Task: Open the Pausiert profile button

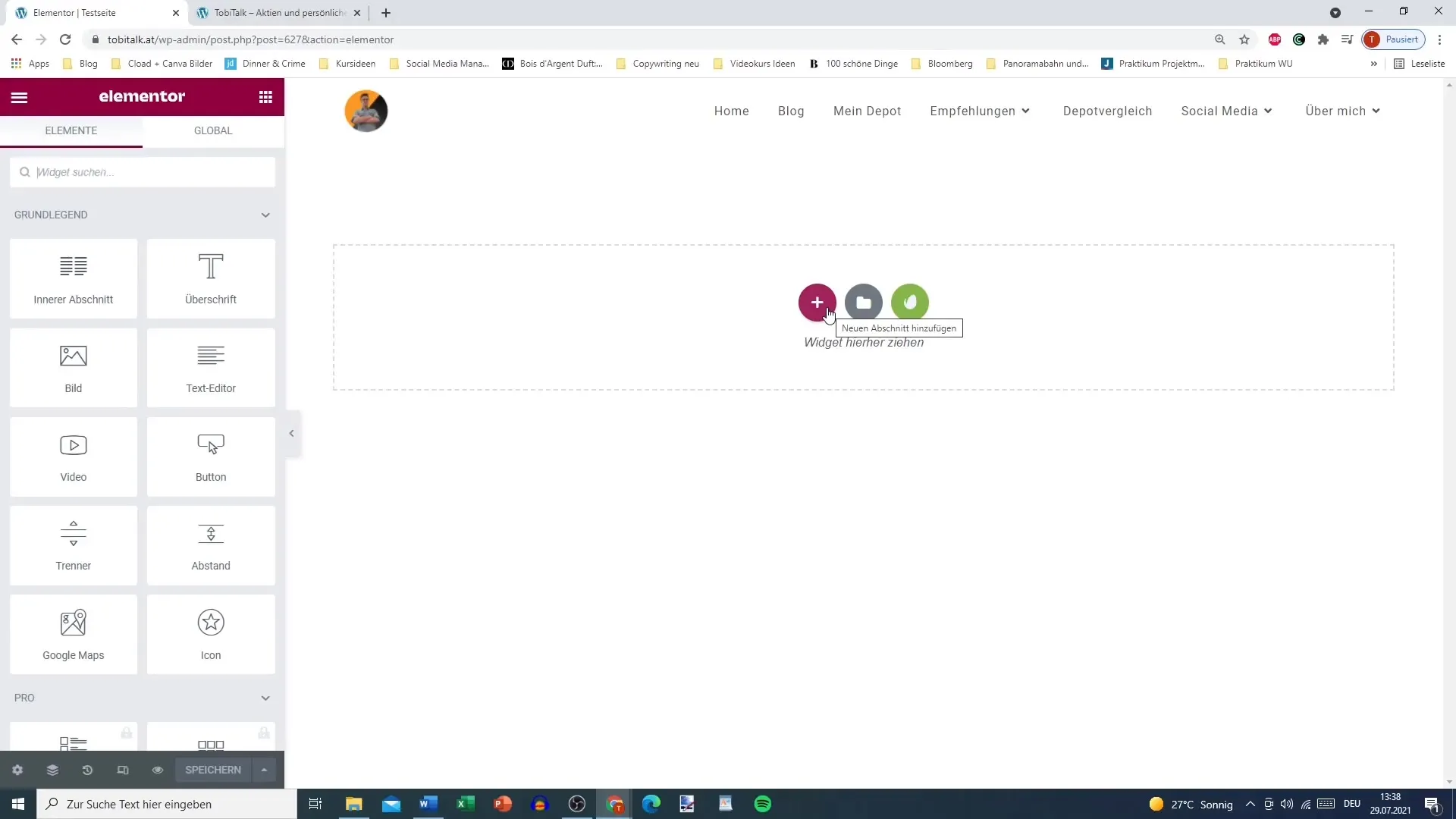Action: click(x=1394, y=39)
